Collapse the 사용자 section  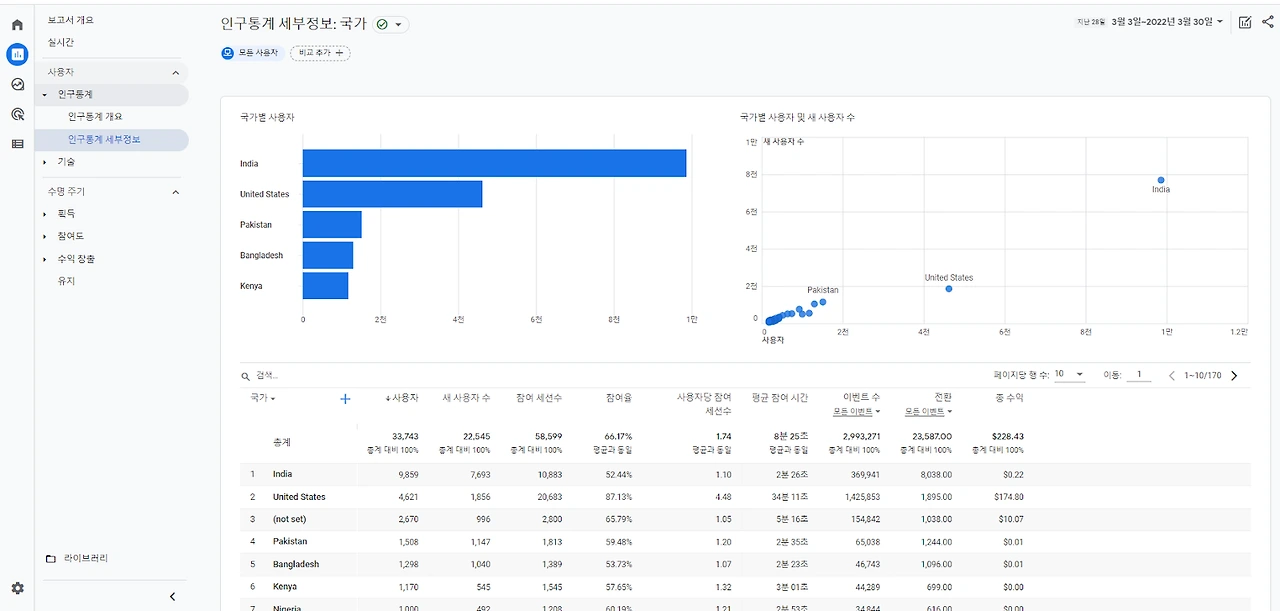point(176,72)
